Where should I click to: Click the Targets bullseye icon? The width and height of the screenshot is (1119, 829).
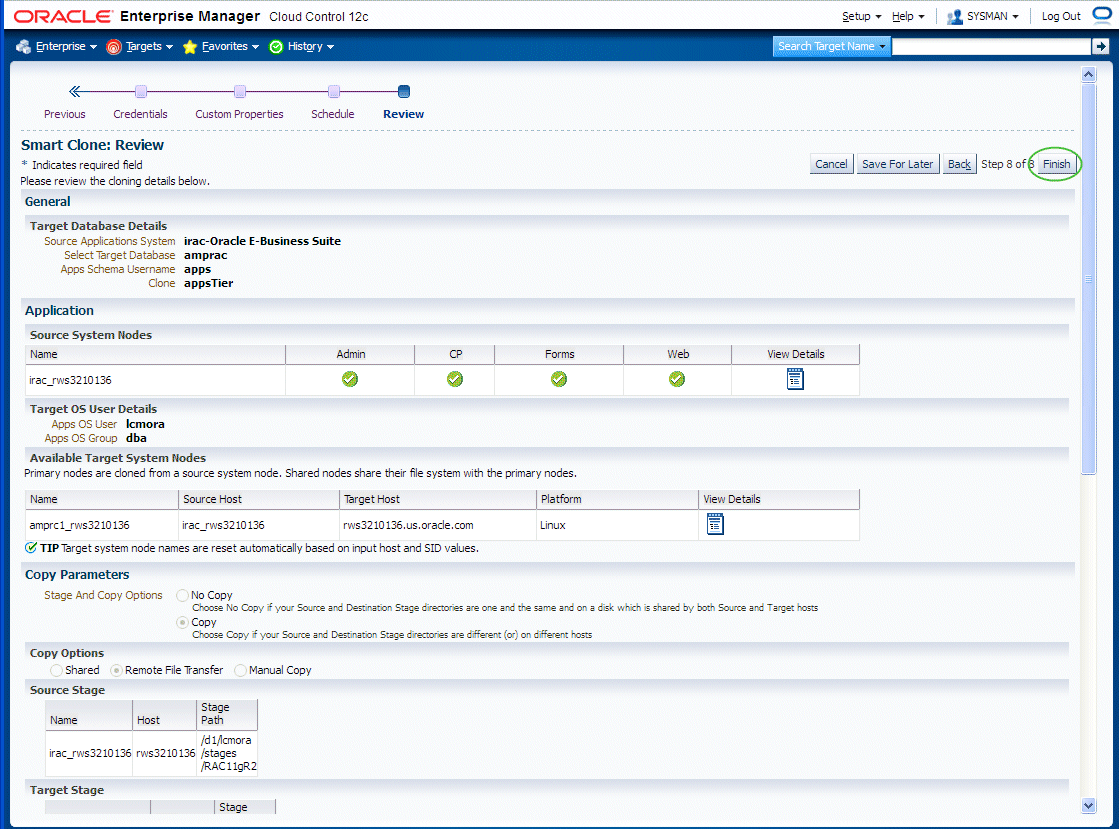[x=113, y=46]
